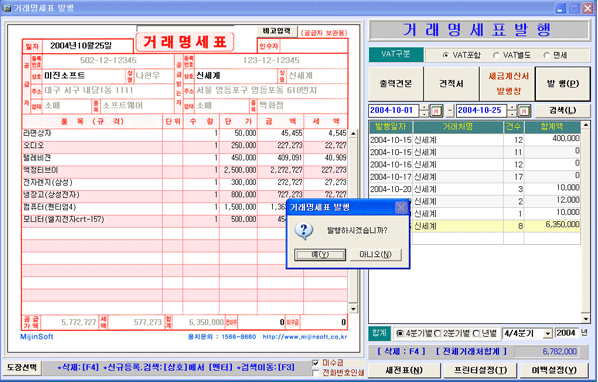Open the 4/4분기 quarter dropdown
The width and height of the screenshot is (598, 382).
(547, 334)
